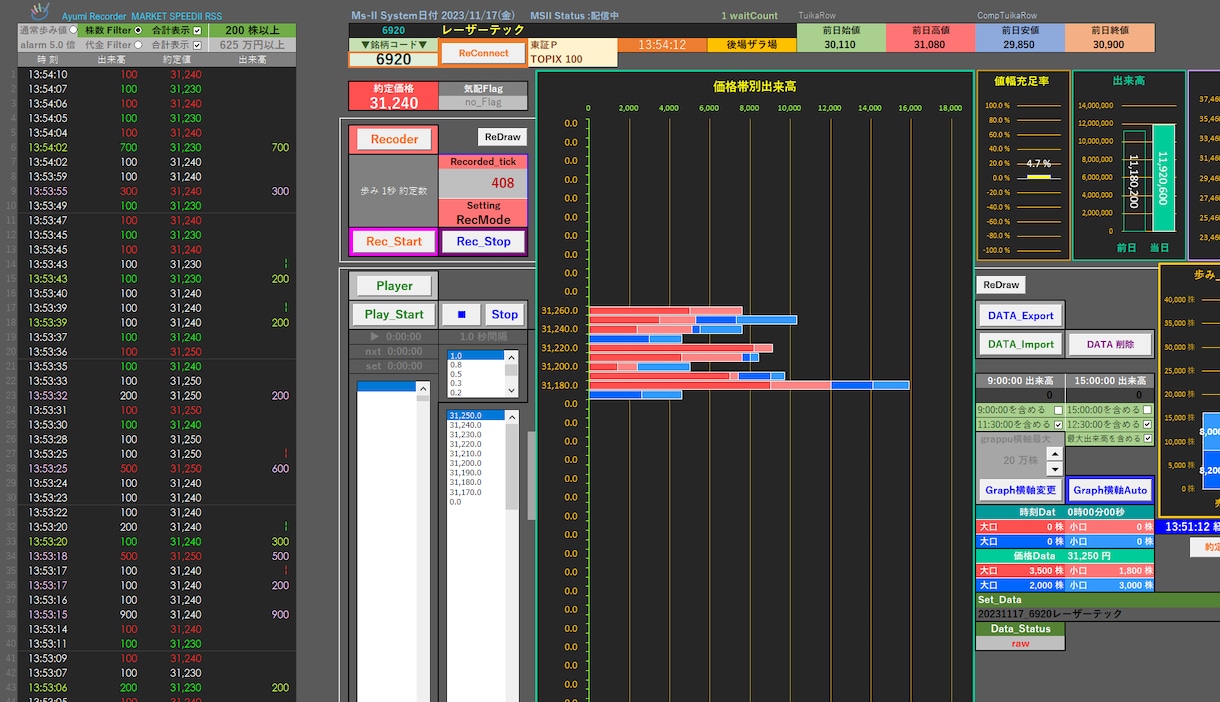Click the Recoder button
Viewport: 1220px width, 702px height.
click(394, 139)
